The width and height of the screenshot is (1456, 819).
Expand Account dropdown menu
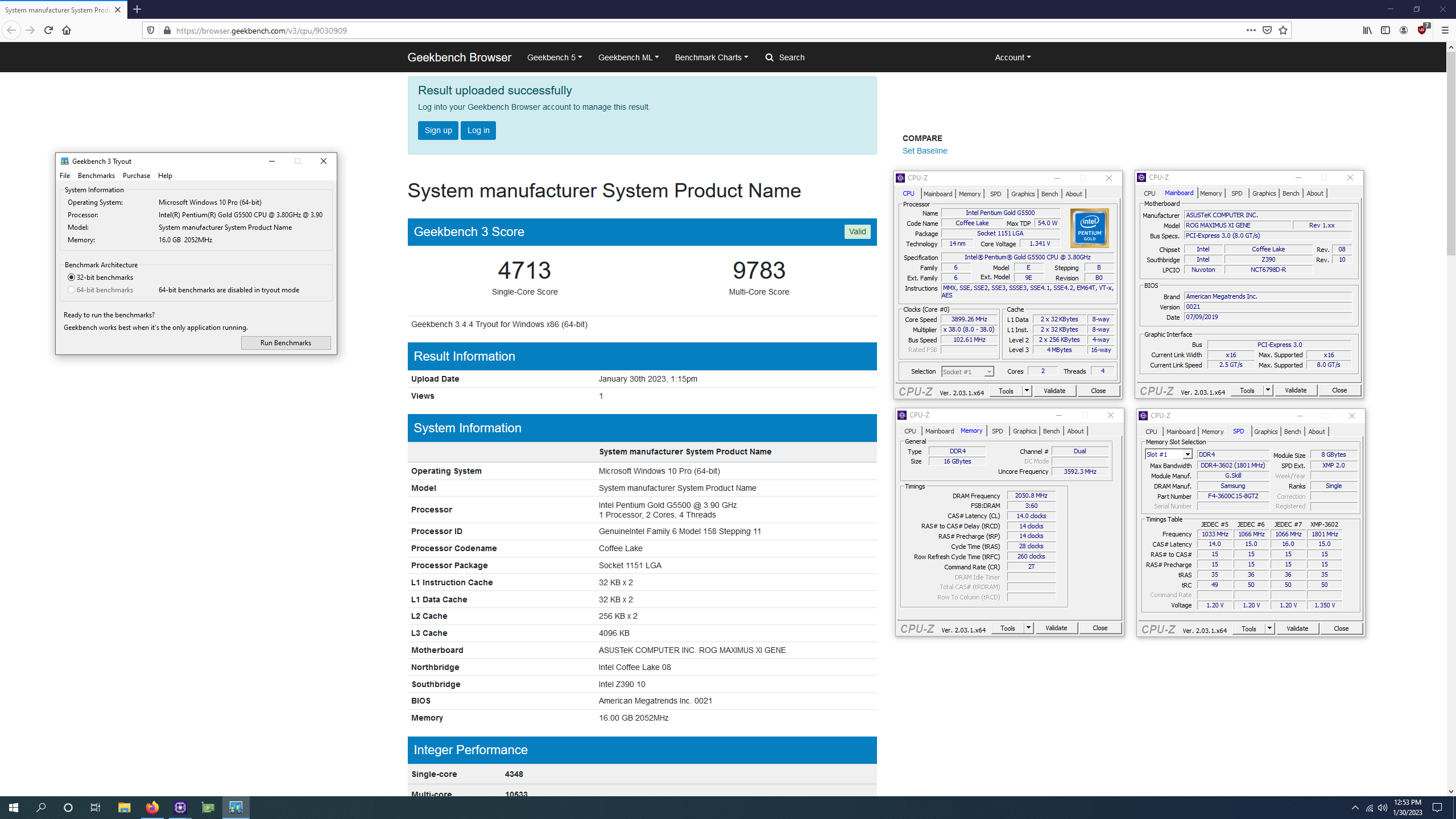click(x=1012, y=57)
